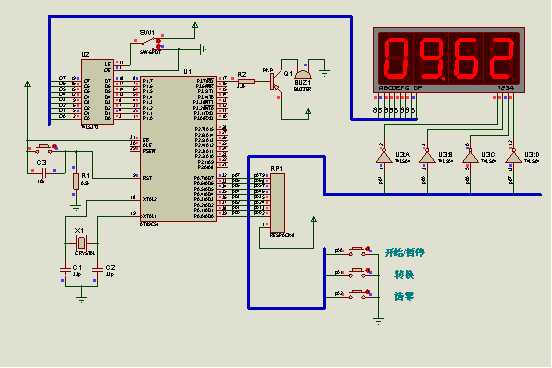552x368 pixels.
Task: Select the U3:D inverter gate
Action: [513, 156]
